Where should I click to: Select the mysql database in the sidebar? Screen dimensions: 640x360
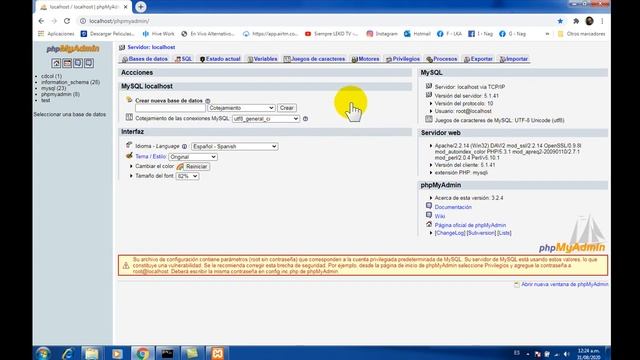click(53, 88)
